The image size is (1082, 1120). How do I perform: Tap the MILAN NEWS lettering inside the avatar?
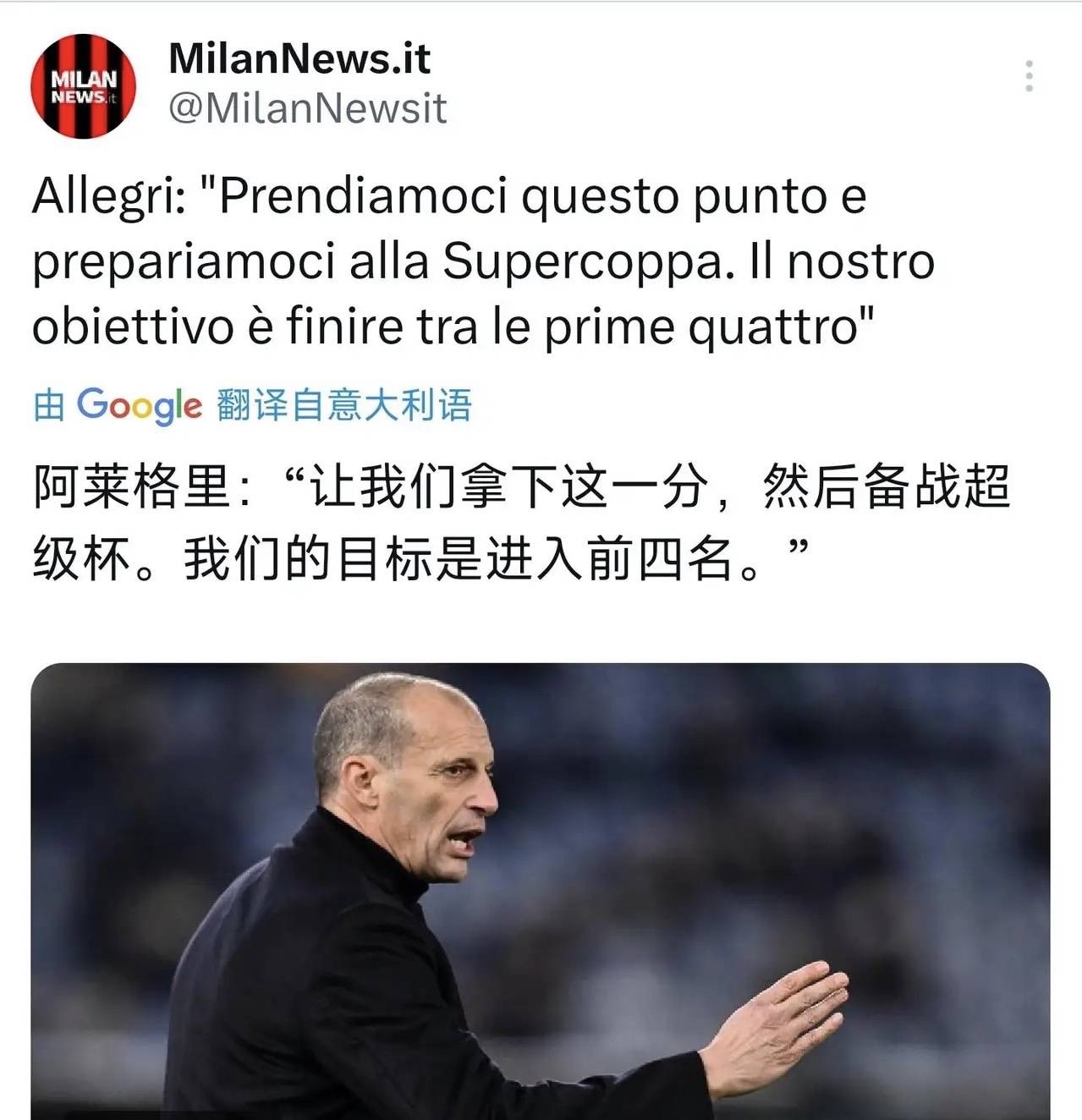pyautogui.click(x=83, y=87)
